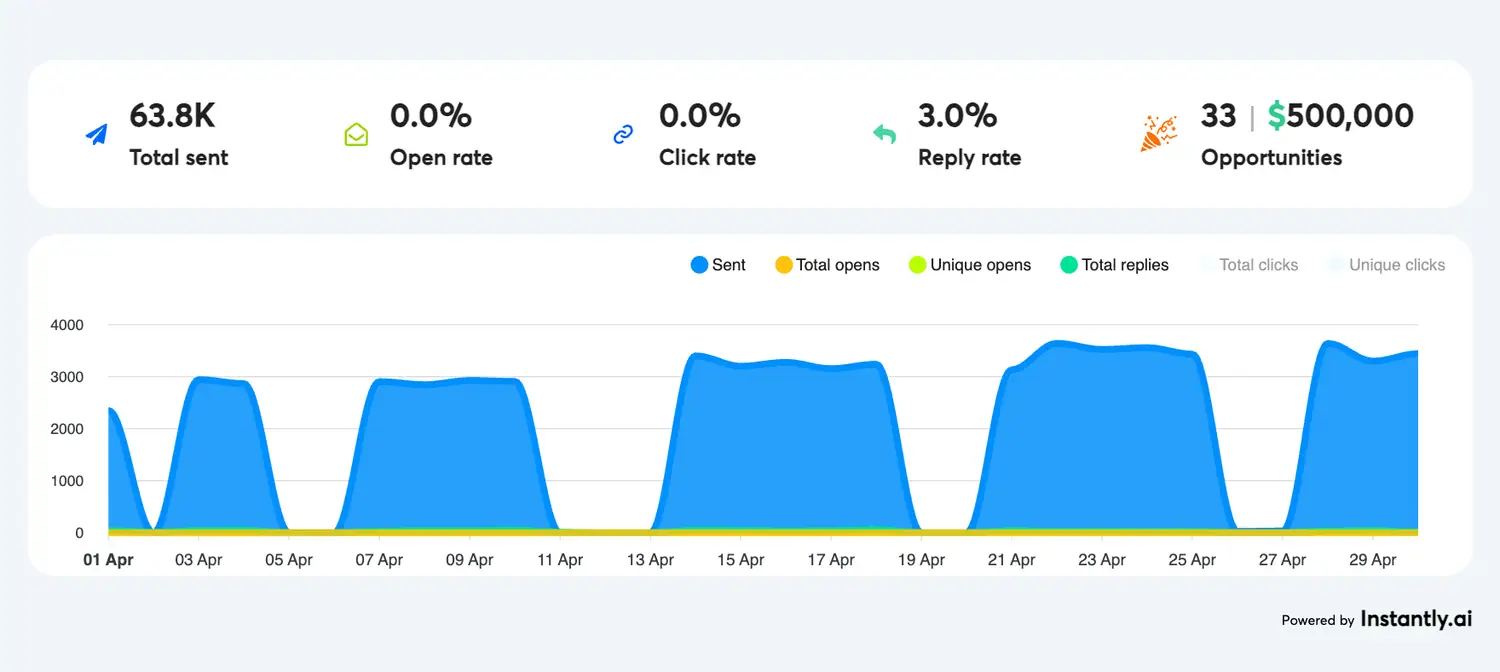
Task: Click the 63.8K total sent value
Action: 172,116
